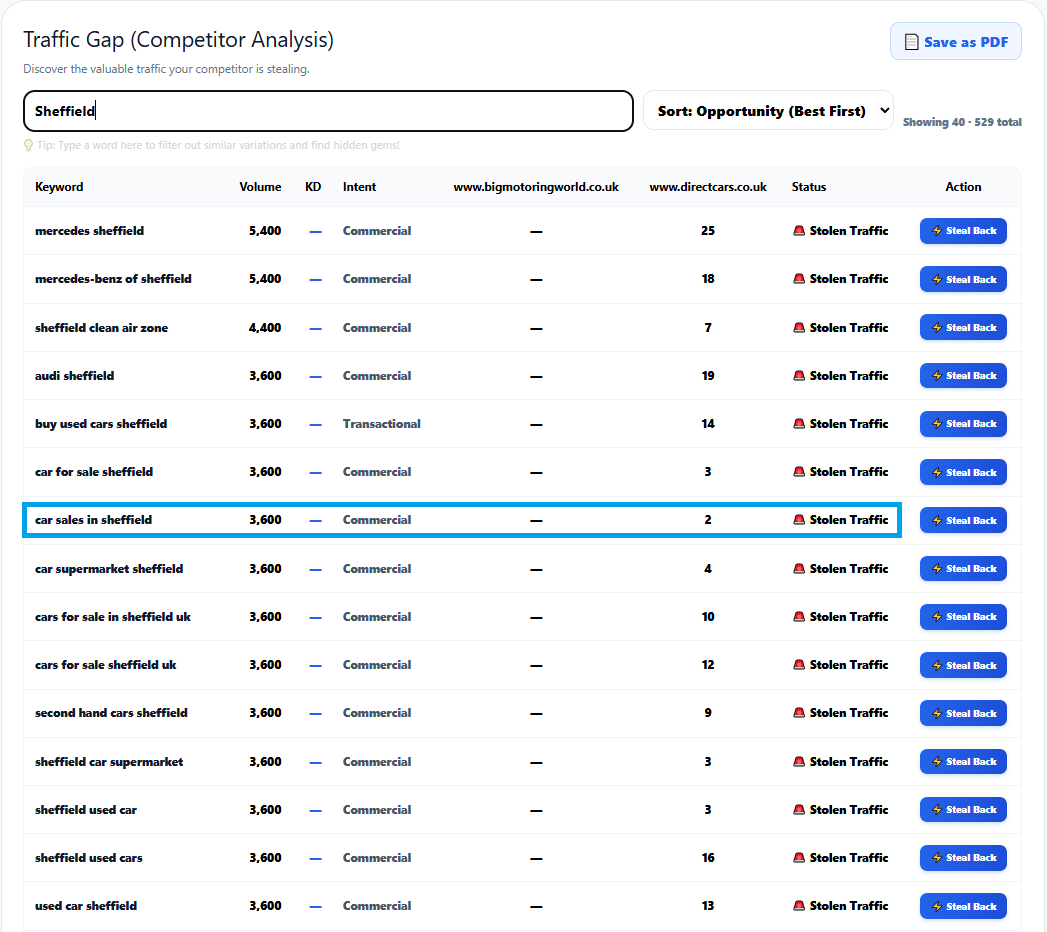Click Stolen Traffic status for car for sale sheffield
1047x932 pixels.
coord(841,472)
